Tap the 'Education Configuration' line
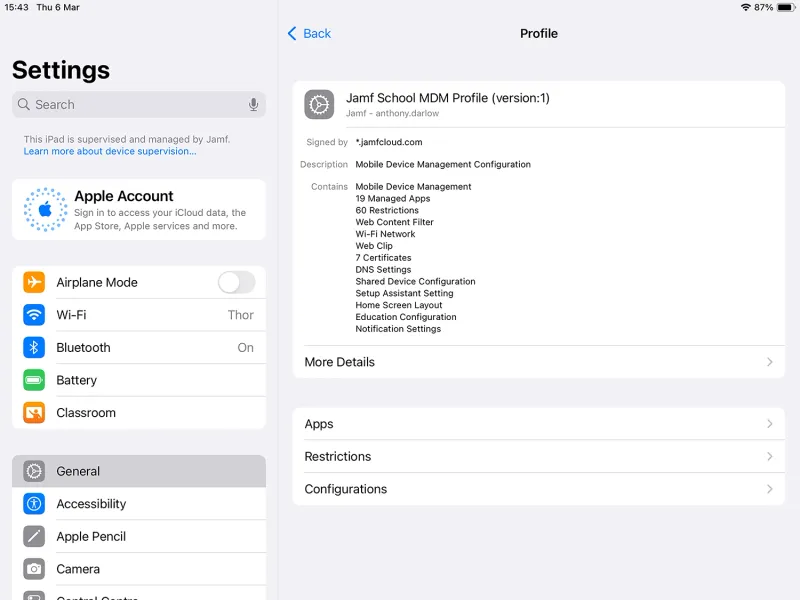This screenshot has width=800, height=600. [x=406, y=317]
